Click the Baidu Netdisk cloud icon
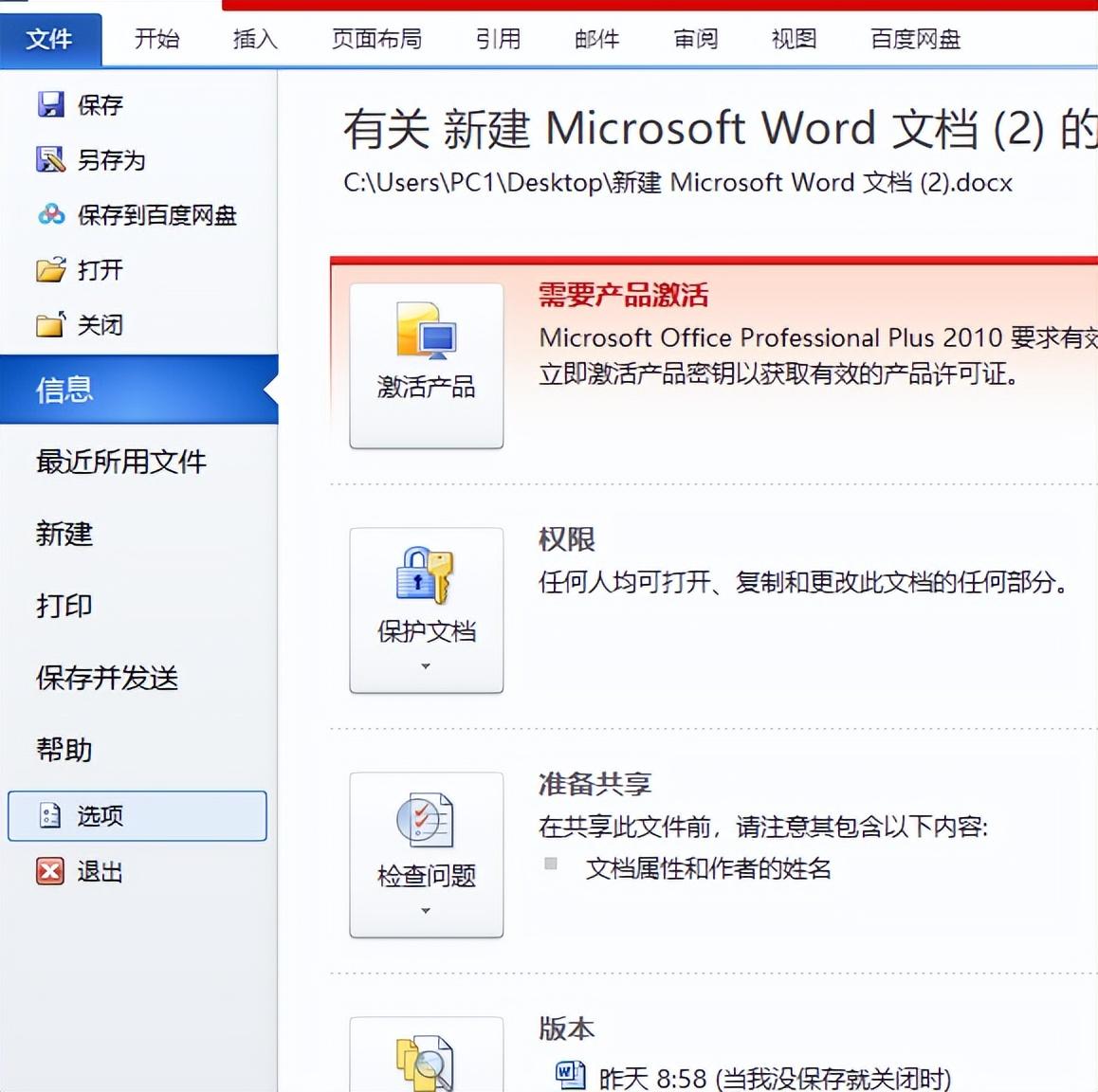The height and width of the screenshot is (1092, 1098). tap(51, 214)
